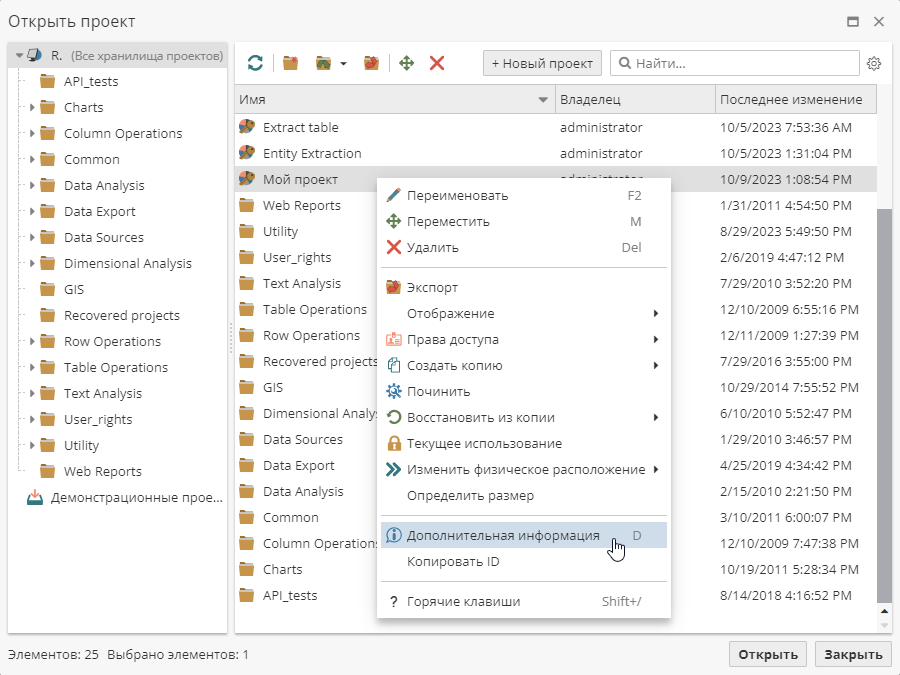Click the green move arrows toolbar icon
900x675 pixels.
point(406,63)
